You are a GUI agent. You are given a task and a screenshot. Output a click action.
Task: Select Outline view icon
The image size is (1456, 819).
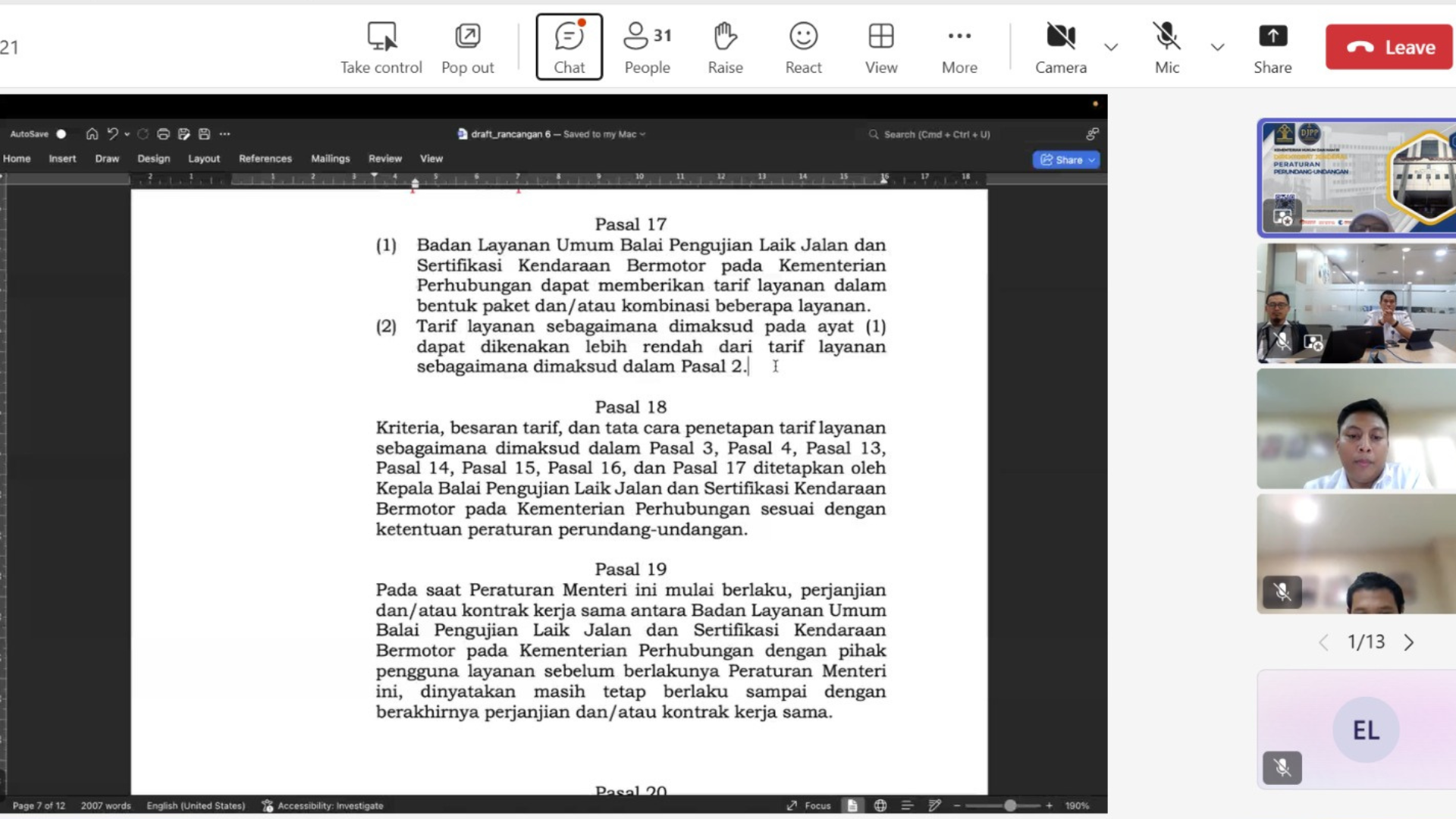click(907, 805)
